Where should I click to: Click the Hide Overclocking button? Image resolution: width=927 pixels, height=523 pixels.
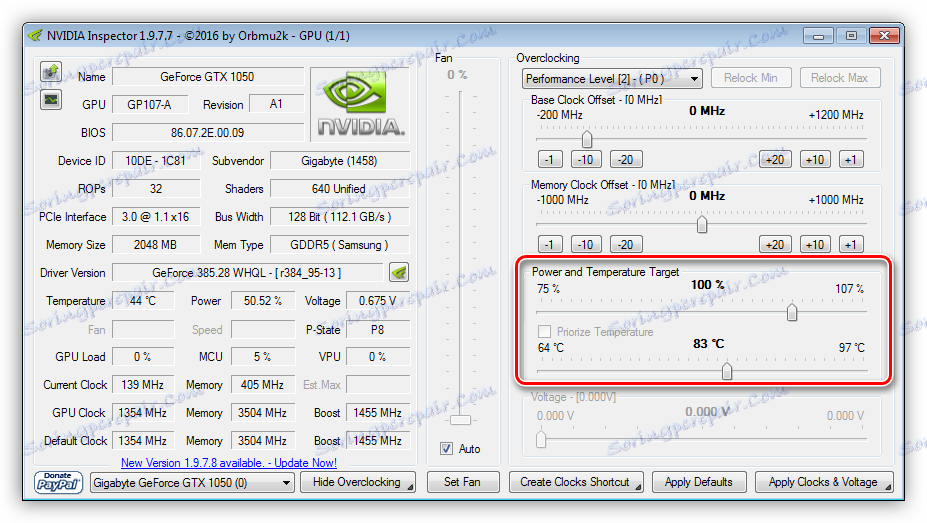(357, 482)
